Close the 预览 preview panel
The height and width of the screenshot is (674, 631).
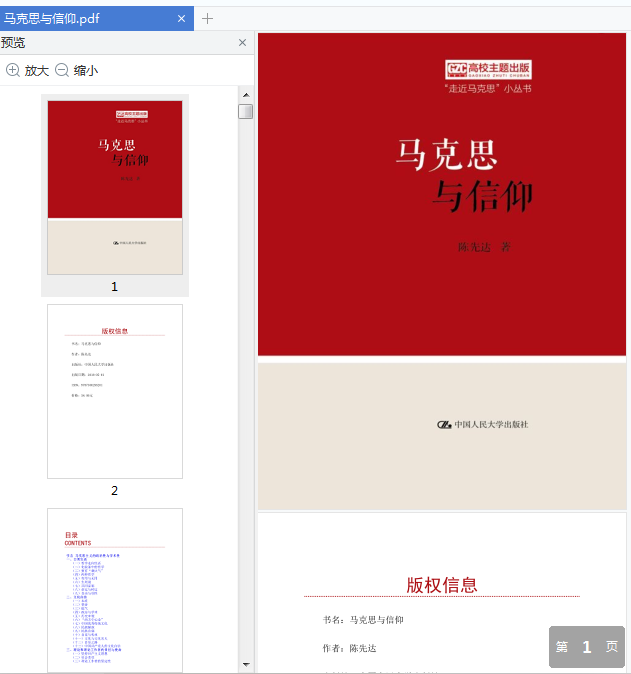coord(242,43)
